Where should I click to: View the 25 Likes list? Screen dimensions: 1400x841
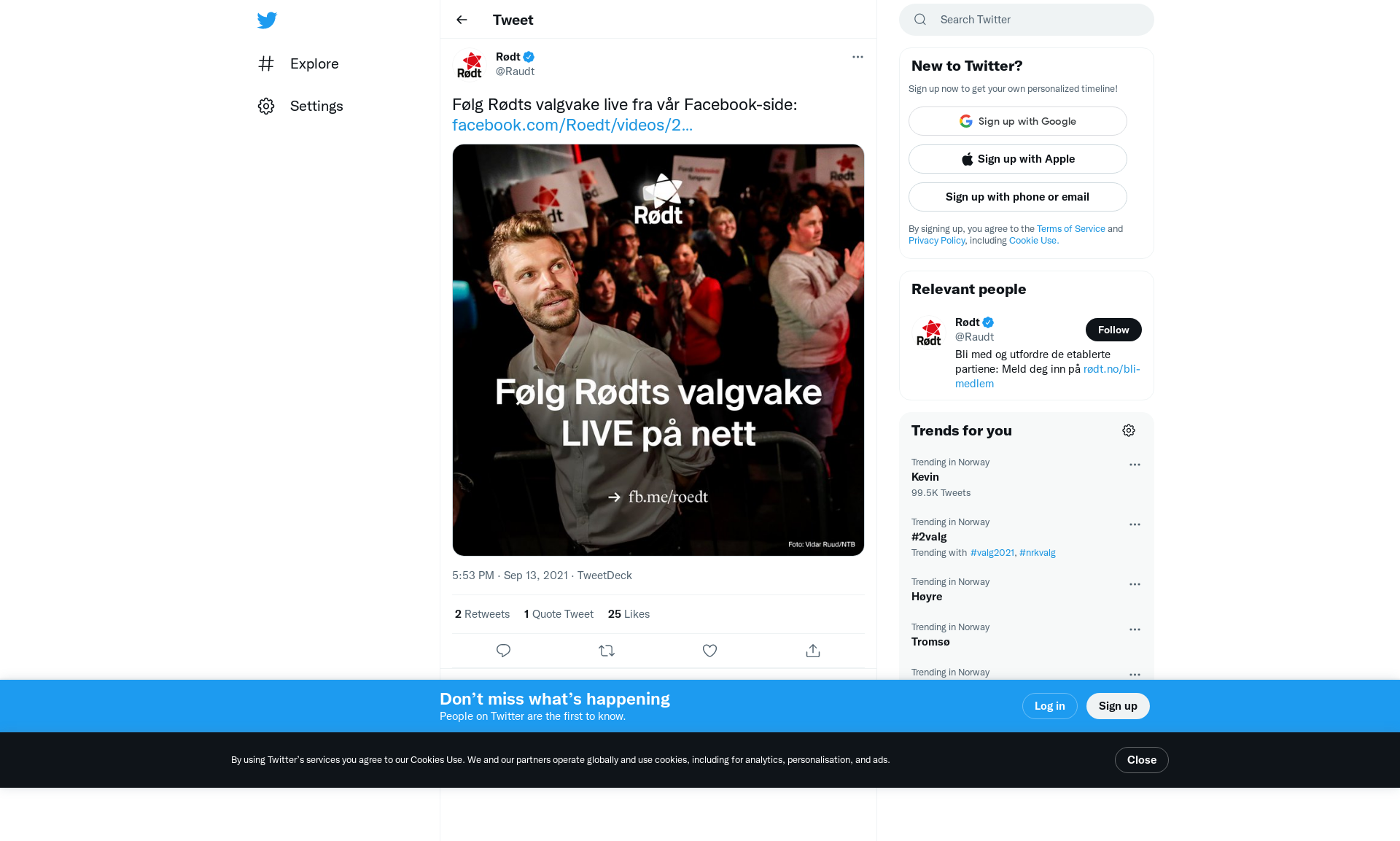tap(629, 614)
